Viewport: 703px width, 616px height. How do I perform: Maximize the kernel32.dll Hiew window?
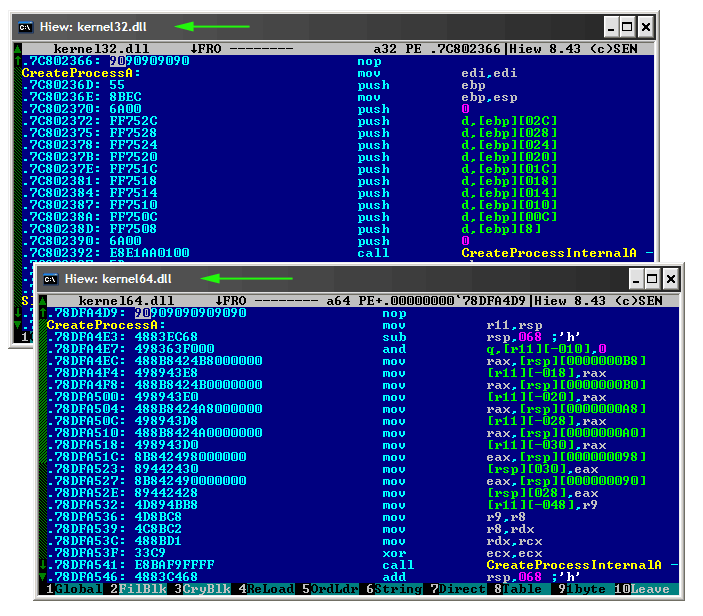(627, 27)
